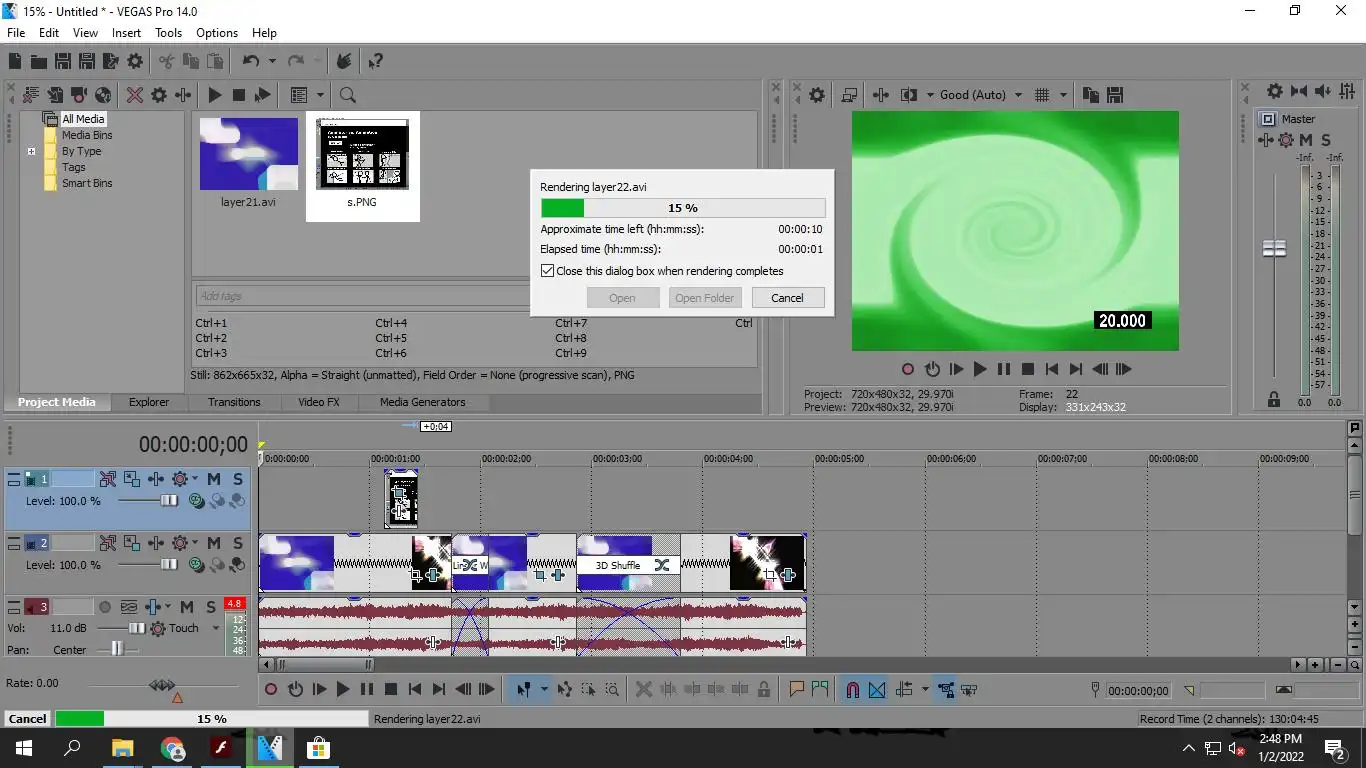Image resolution: width=1366 pixels, height=768 pixels.
Task: Toggle the Master bus fader lock
Action: [1274, 399]
